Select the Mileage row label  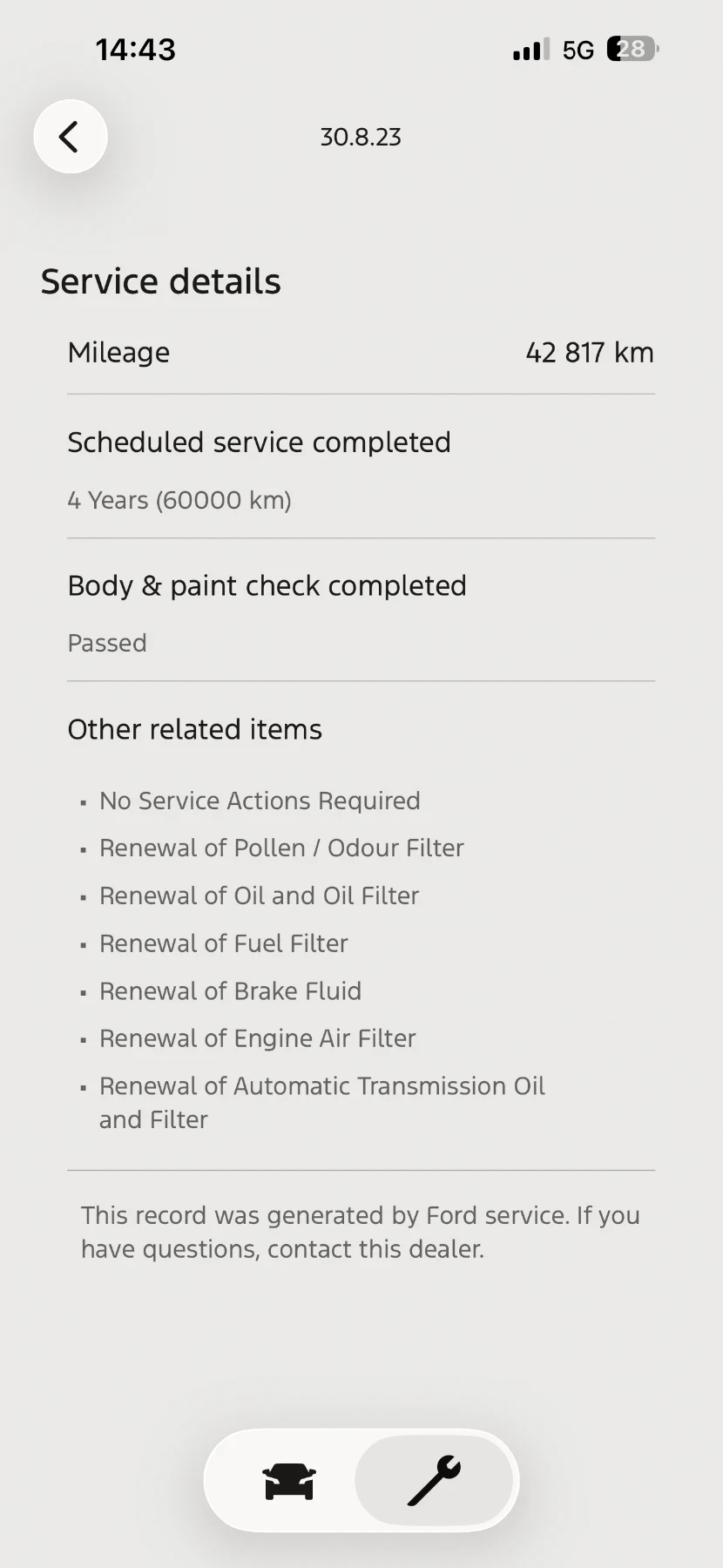pos(119,353)
